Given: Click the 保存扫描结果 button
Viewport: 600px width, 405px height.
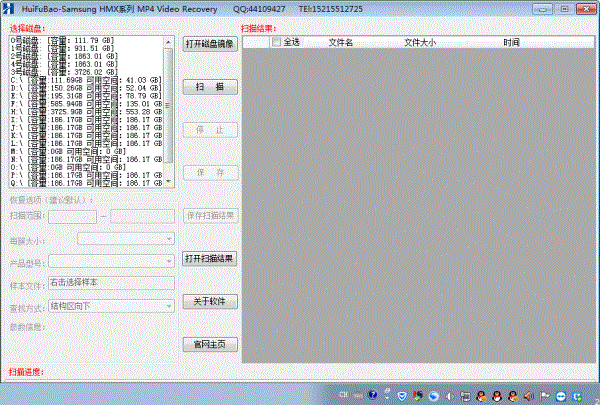Looking at the screenshot, I should 210,216.
